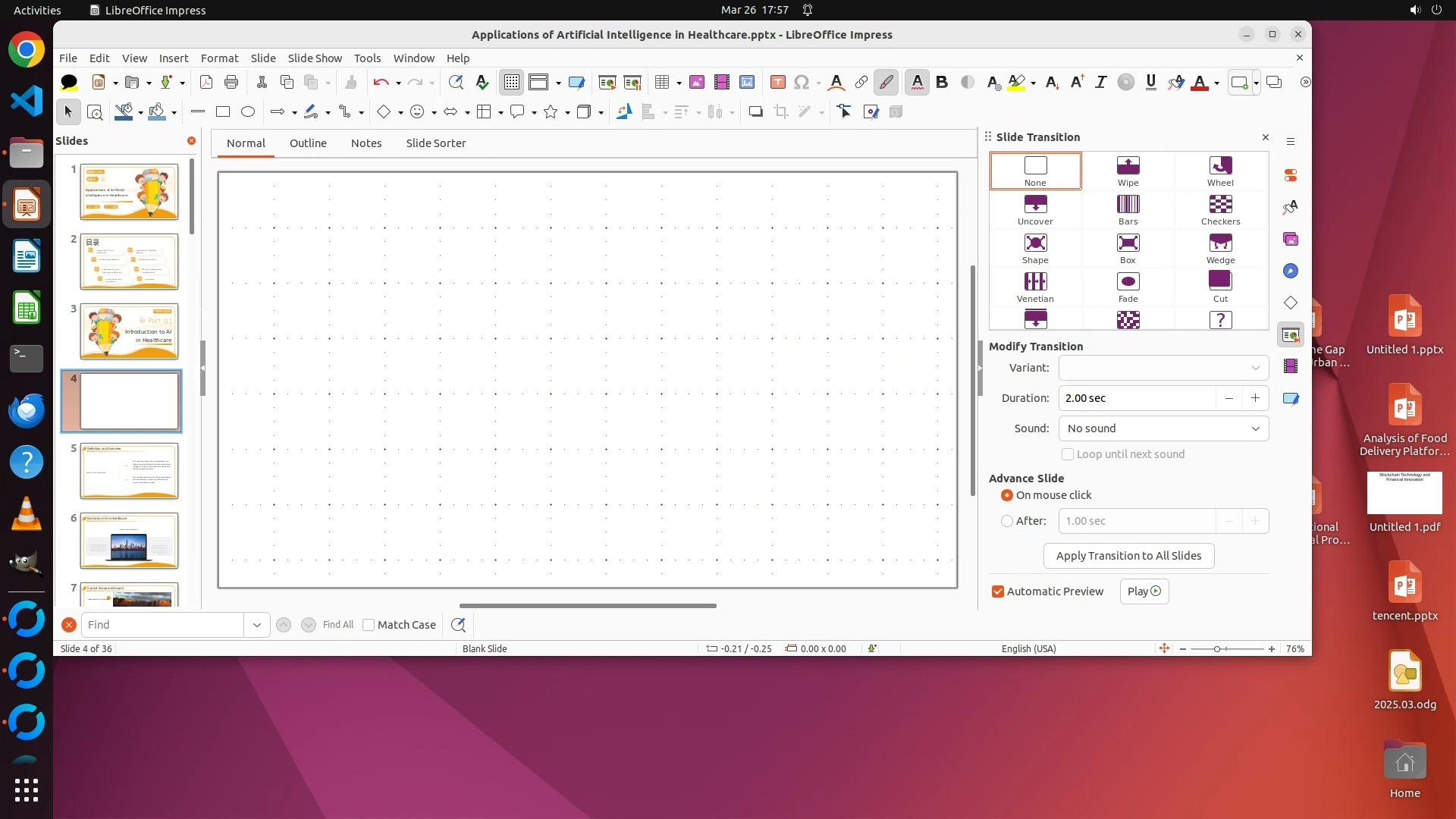The image size is (1456, 819).
Task: Click the Display Grid toolbar icon
Action: point(512,82)
